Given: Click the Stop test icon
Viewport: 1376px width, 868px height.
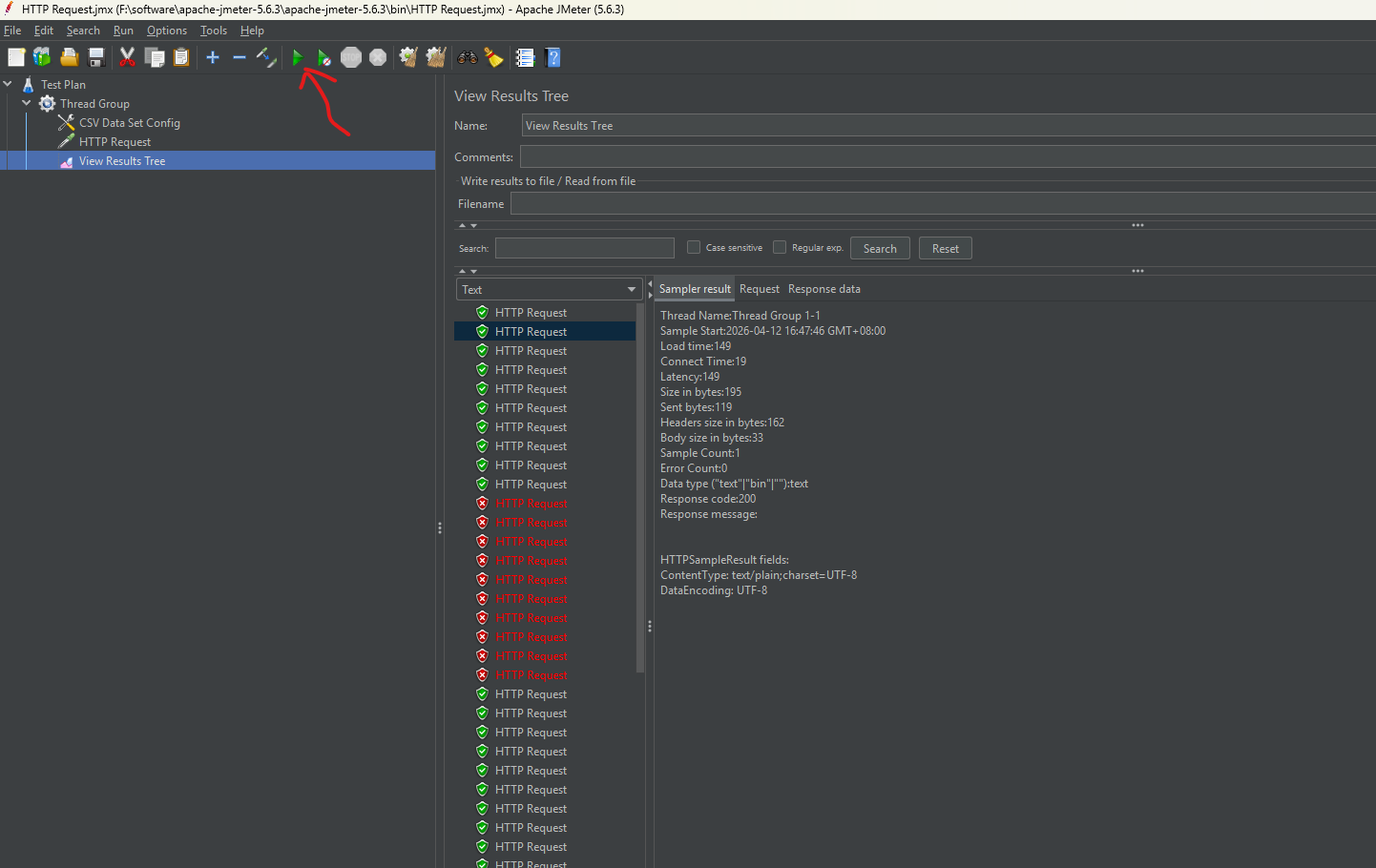Looking at the screenshot, I should [351, 57].
